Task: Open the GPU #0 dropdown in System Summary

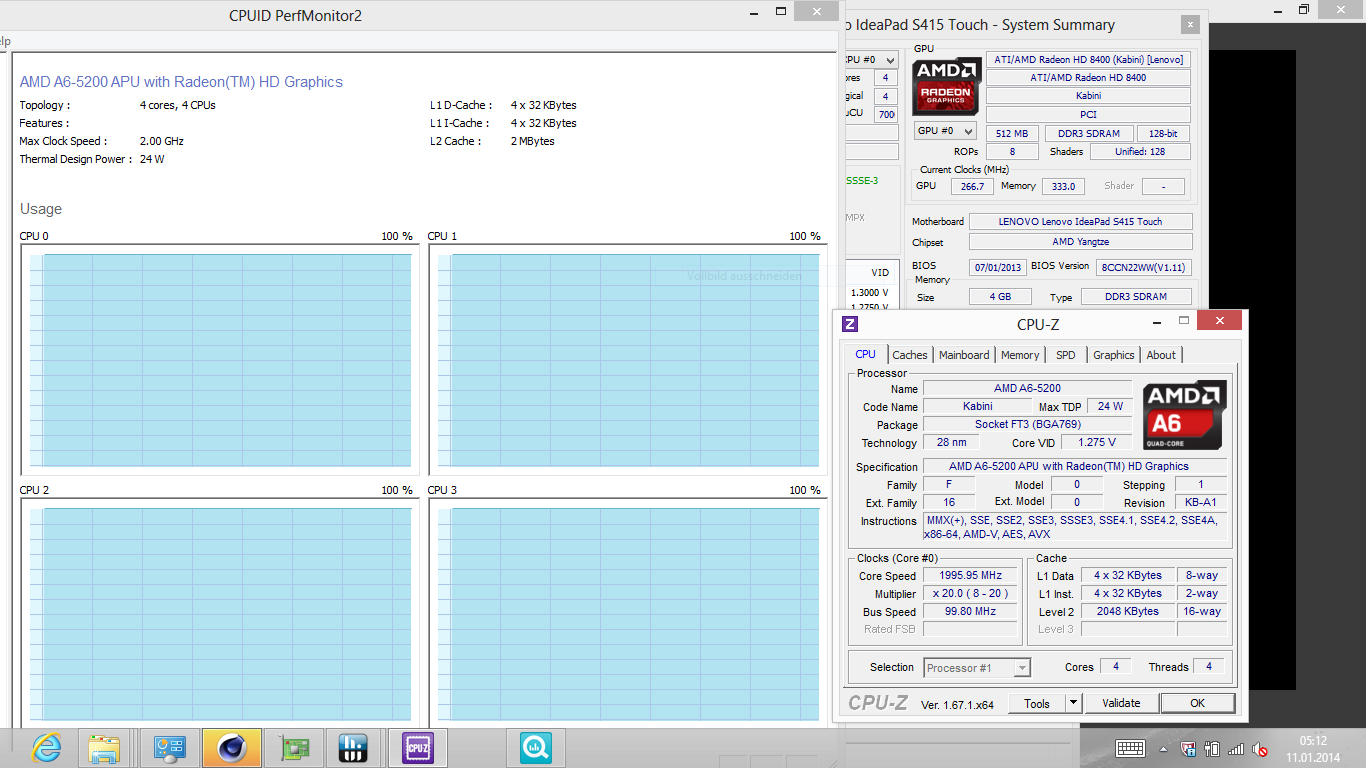Action: click(x=946, y=131)
